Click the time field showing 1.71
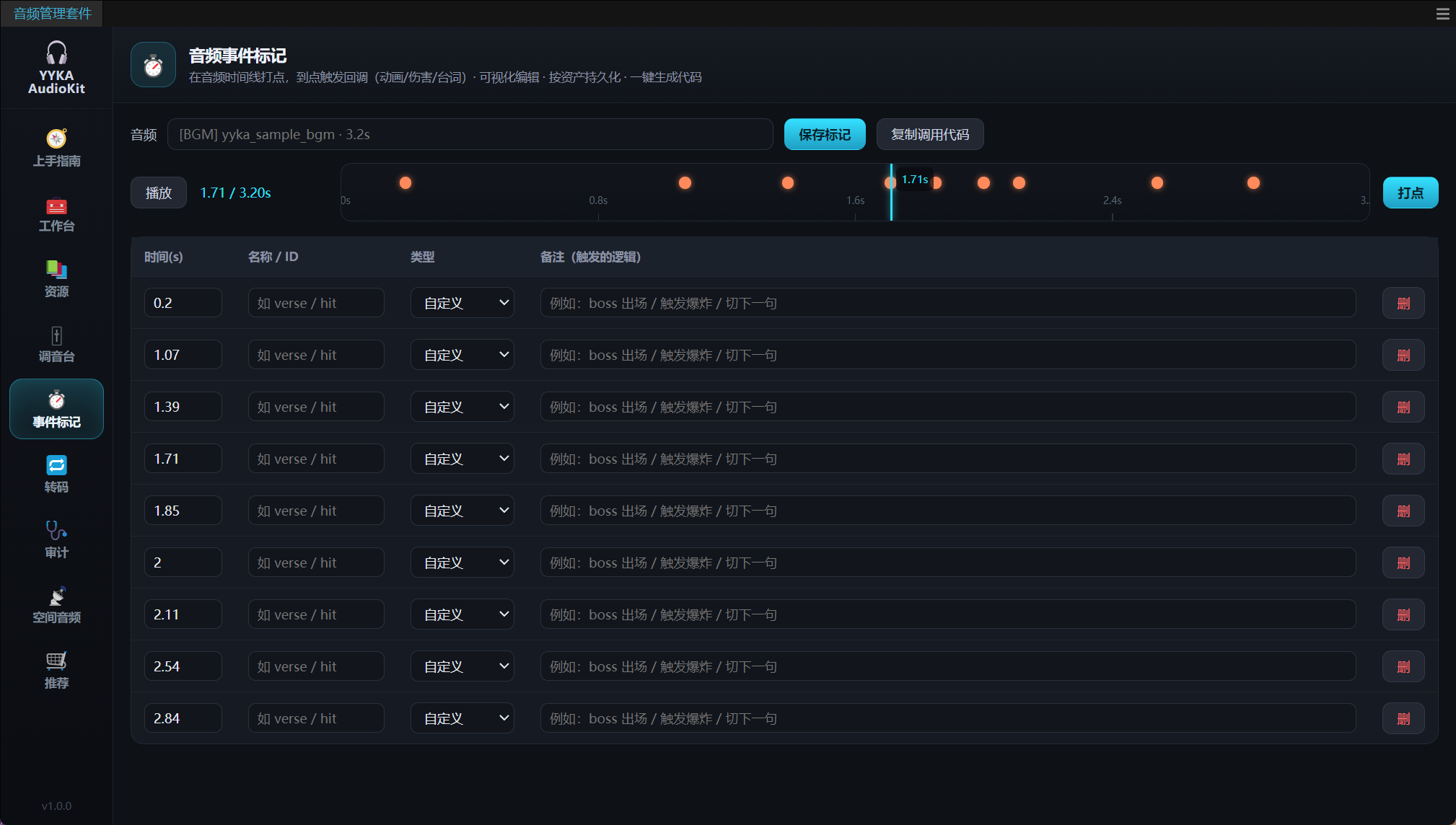The width and height of the screenshot is (1456, 825). click(x=183, y=459)
